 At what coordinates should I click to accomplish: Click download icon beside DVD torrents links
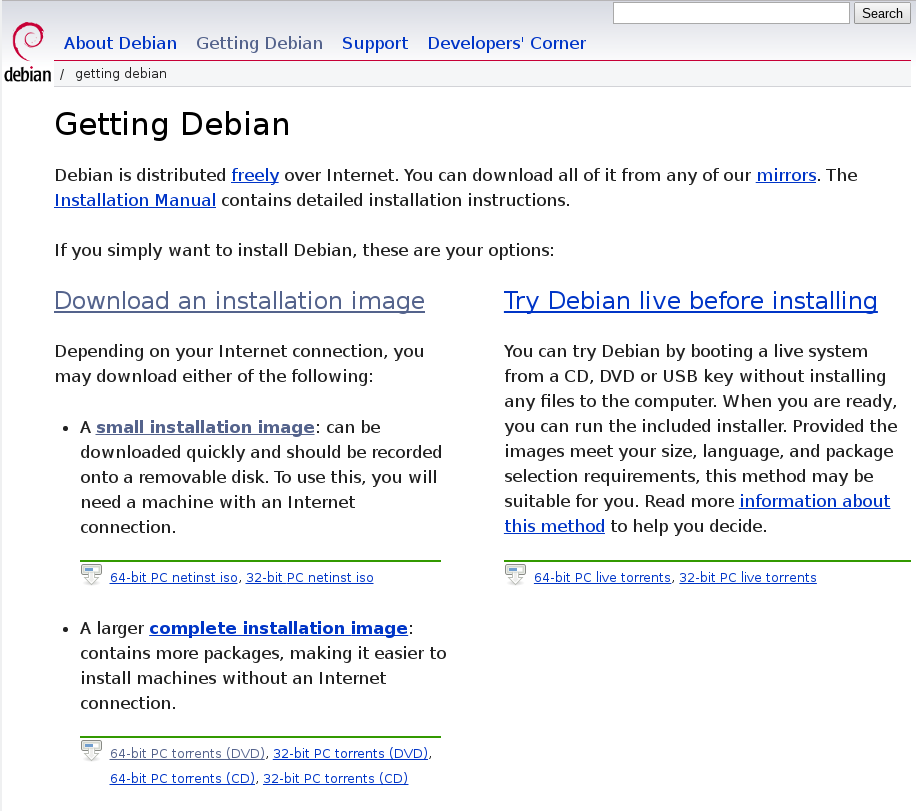(91, 751)
